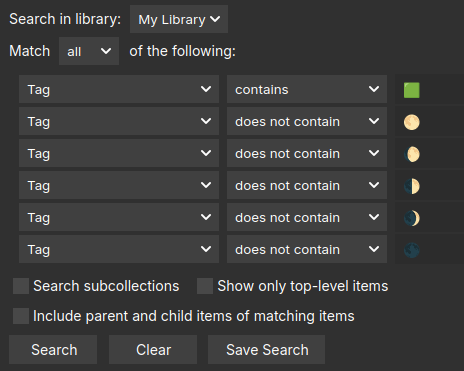The width and height of the screenshot is (464, 371).
Task: Click the waning gibbous moon tag field
Action: (429, 153)
